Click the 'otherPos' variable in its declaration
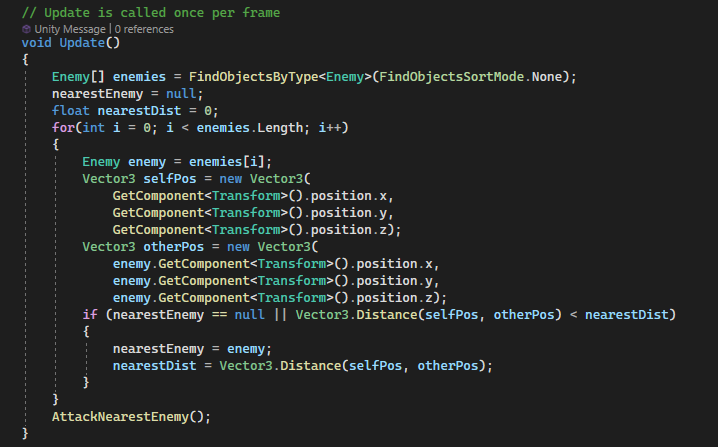This screenshot has width=718, height=447. point(174,247)
